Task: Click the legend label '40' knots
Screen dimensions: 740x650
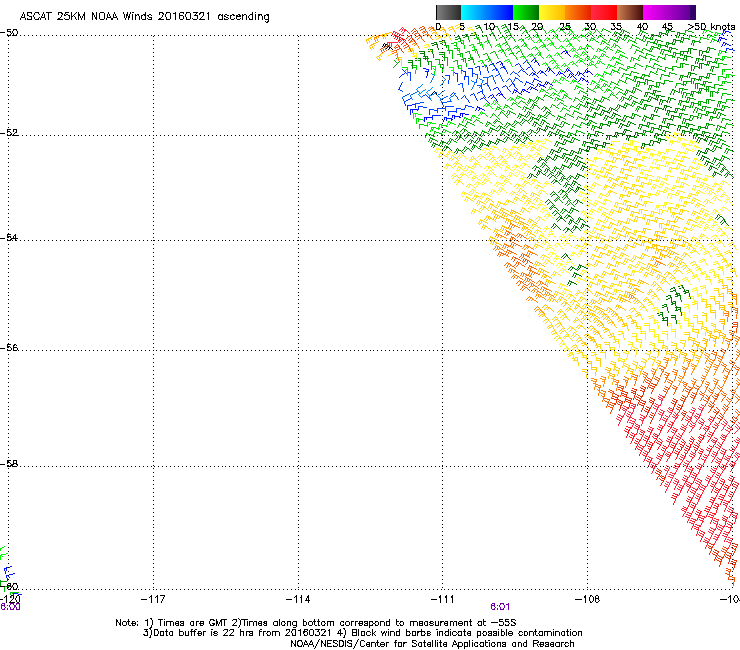Action: pyautogui.click(x=642, y=27)
